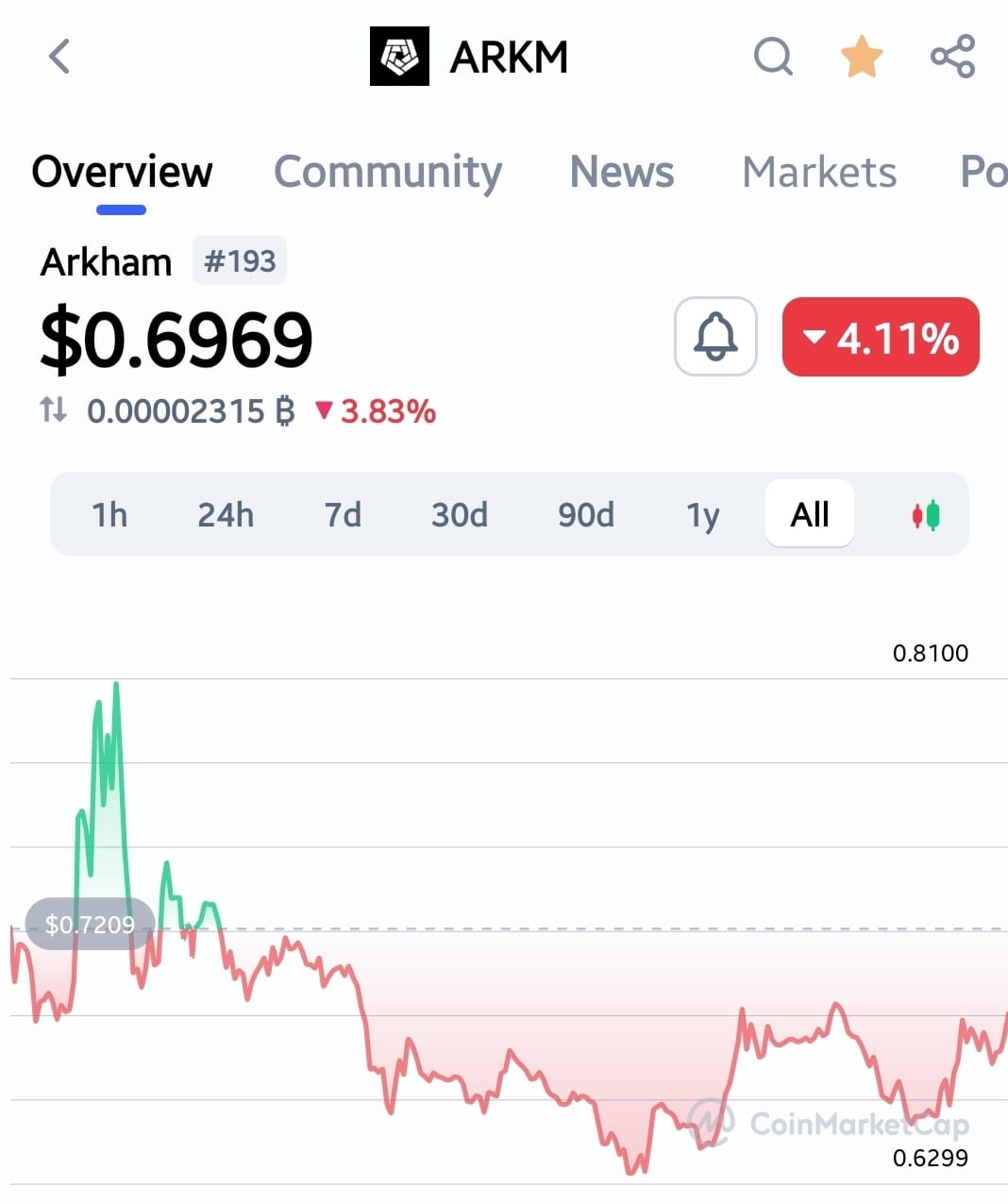This screenshot has width=1008, height=1204.
Task: Tap the 0.6299 chart low label
Action: (x=931, y=1158)
